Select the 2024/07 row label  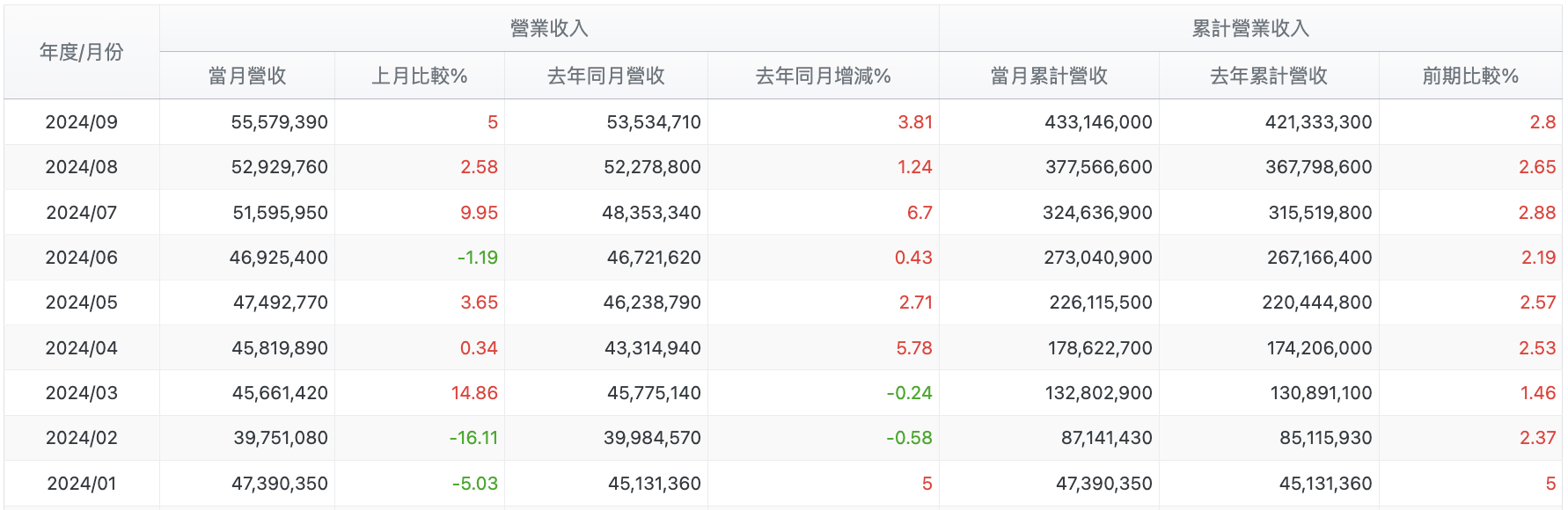point(81,213)
